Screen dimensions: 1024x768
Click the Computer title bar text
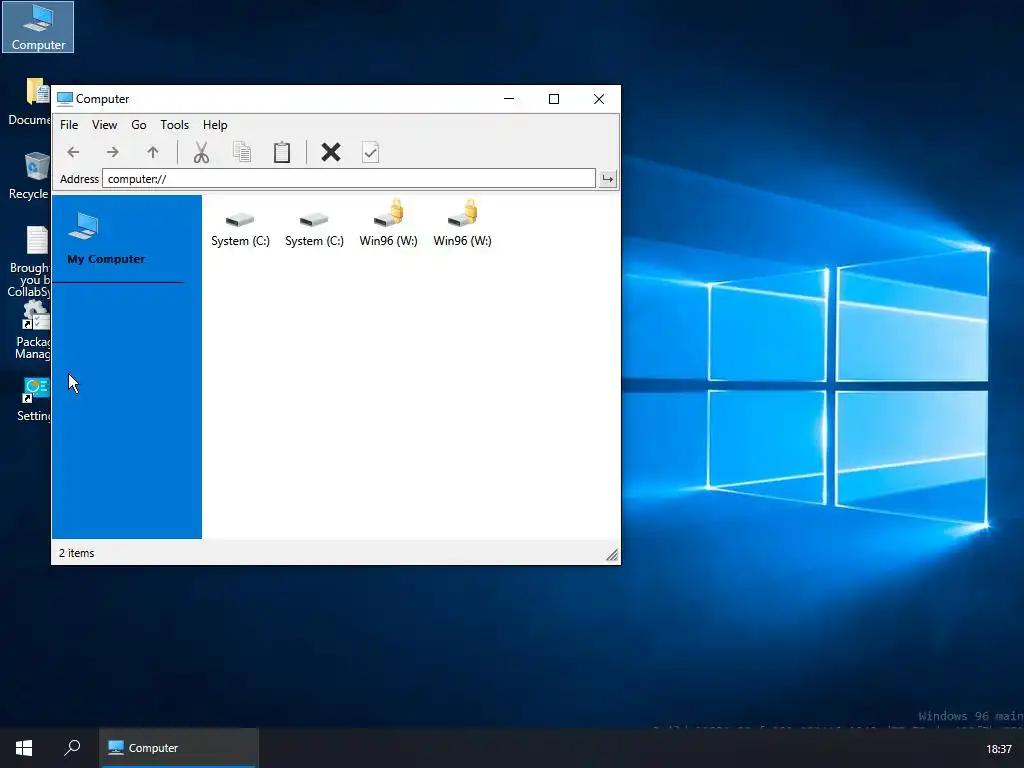tap(103, 99)
